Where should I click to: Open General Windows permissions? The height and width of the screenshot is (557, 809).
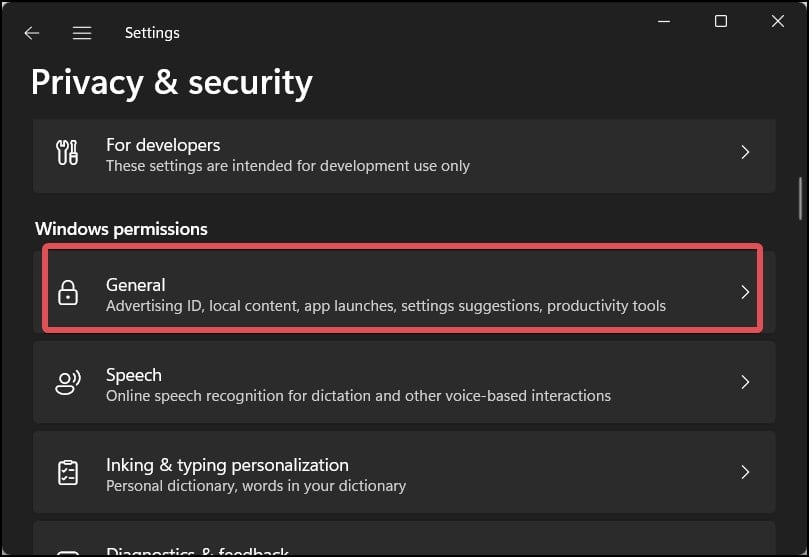click(x=404, y=292)
